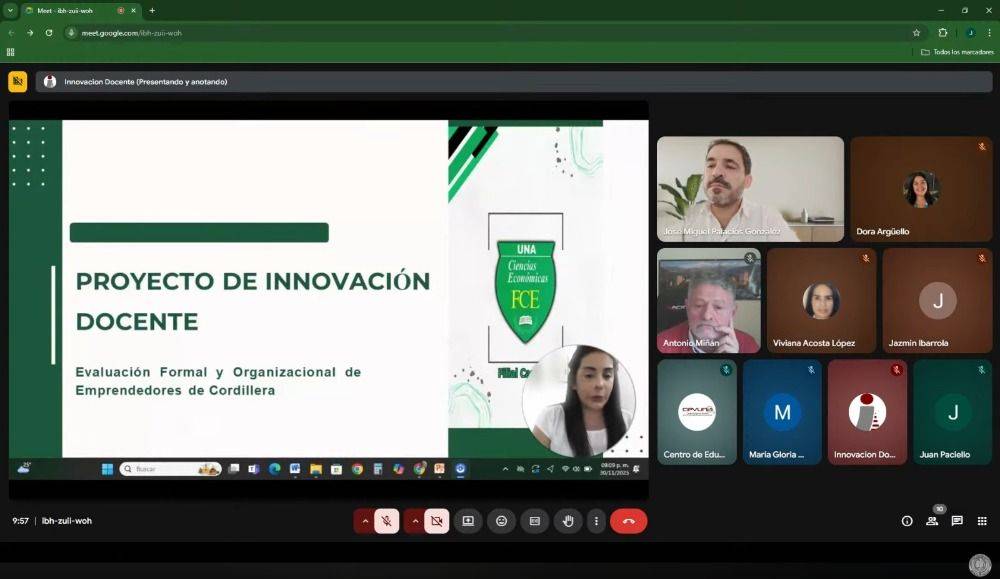Viewport: 1000px width, 579px height.
Task: Click José Miguel Palacios González video tile
Action: point(750,189)
